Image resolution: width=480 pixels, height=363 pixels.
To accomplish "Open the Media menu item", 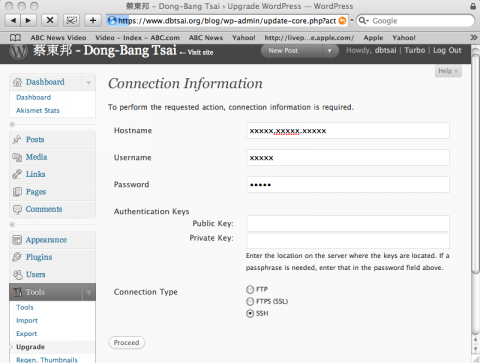I will [x=36, y=157].
